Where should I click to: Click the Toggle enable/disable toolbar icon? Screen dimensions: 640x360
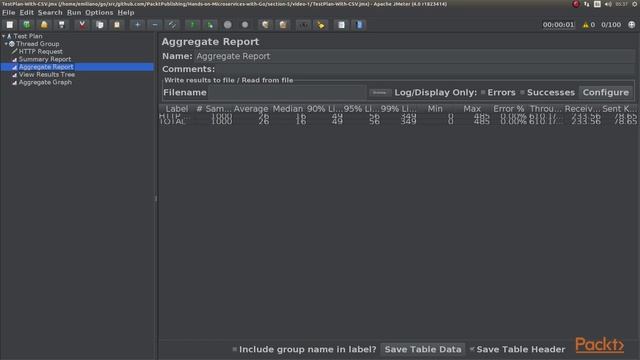point(172,25)
